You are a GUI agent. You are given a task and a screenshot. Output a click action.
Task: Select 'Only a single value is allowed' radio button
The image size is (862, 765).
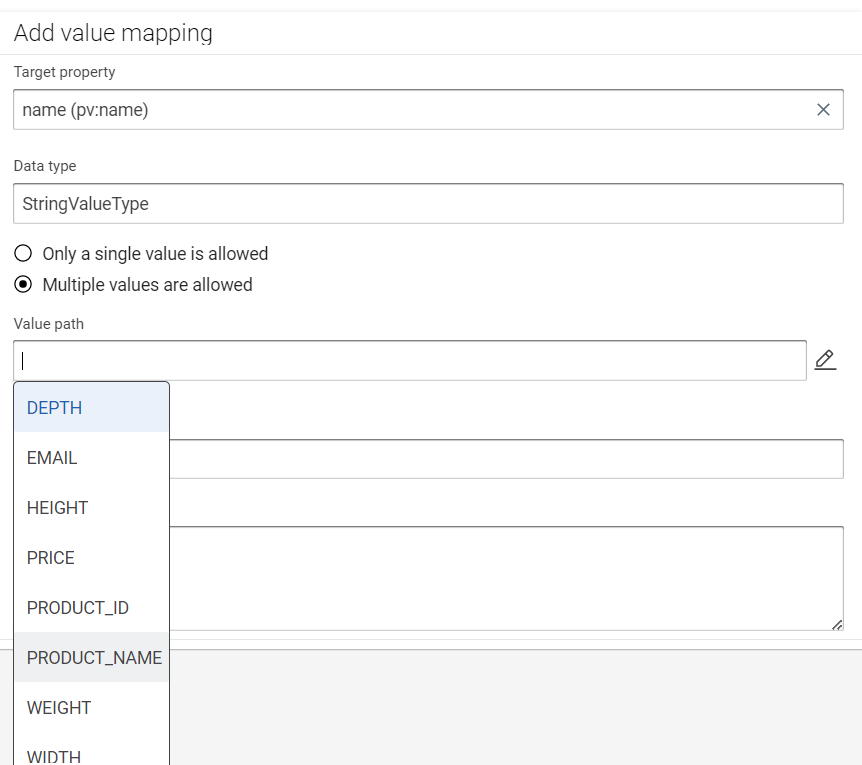click(x=23, y=254)
